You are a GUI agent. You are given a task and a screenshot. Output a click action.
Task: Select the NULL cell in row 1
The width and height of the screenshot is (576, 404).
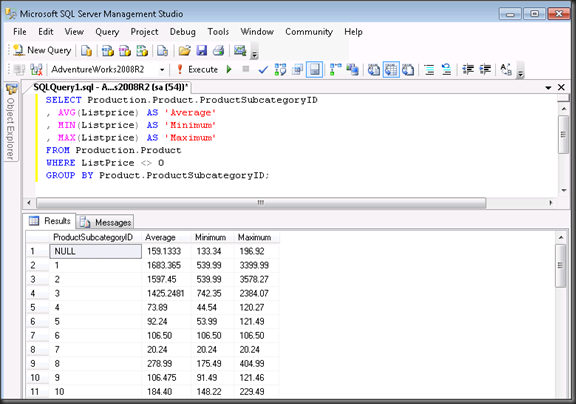96,252
